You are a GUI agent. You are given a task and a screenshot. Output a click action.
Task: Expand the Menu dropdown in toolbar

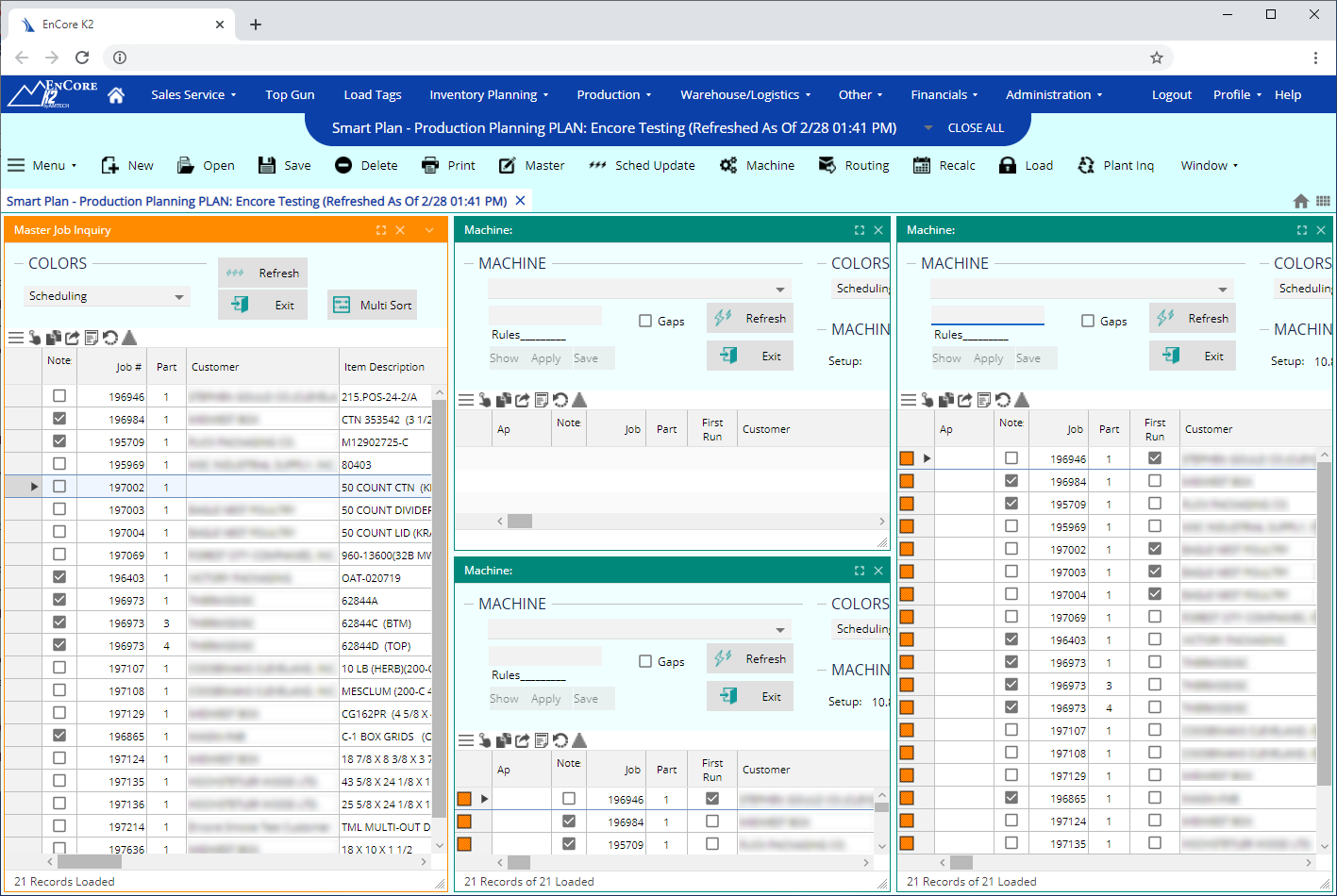(42, 165)
